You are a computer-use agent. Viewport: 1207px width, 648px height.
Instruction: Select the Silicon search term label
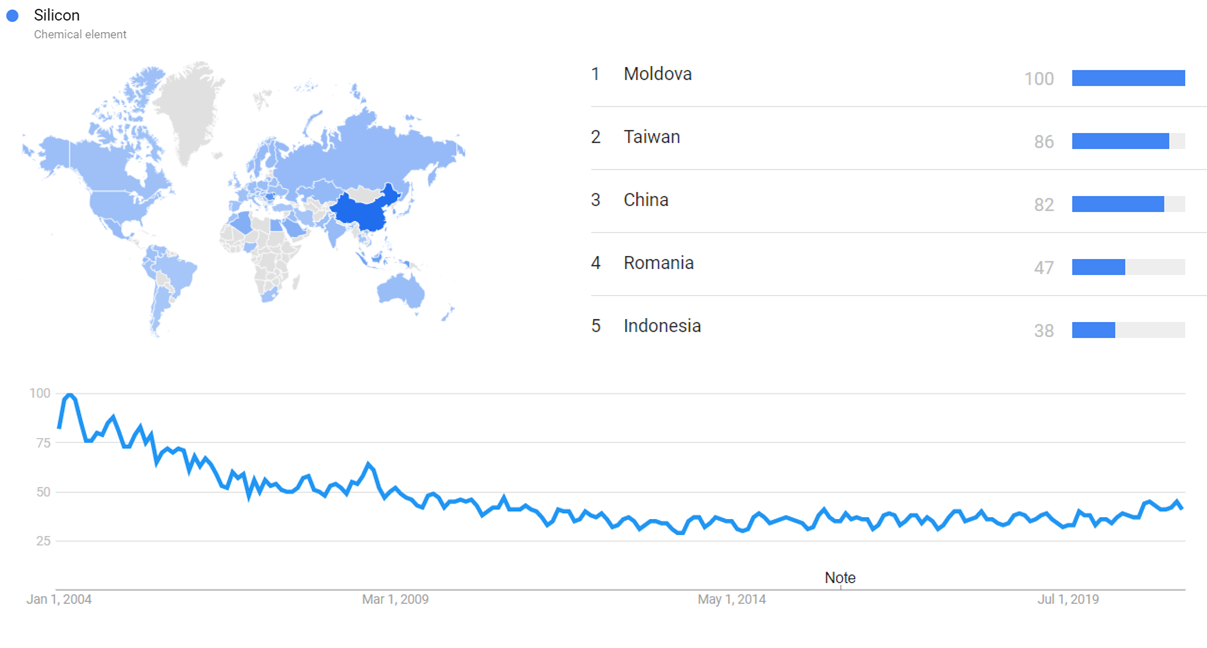[56, 16]
